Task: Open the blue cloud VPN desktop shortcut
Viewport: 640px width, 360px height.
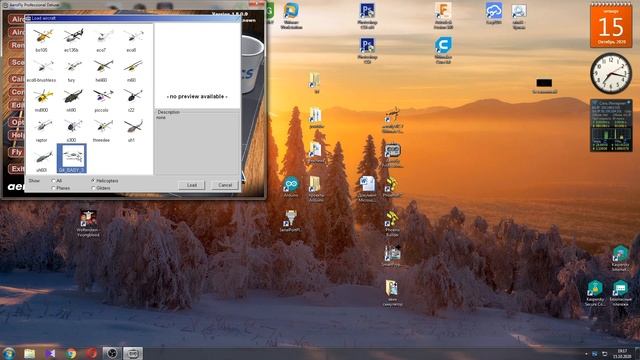Action: click(x=494, y=13)
